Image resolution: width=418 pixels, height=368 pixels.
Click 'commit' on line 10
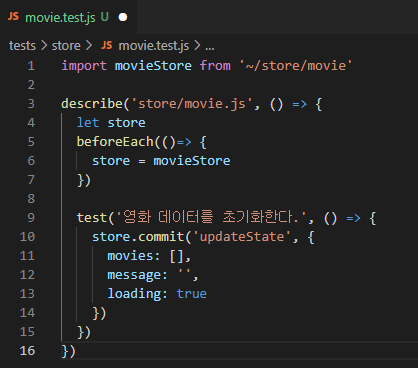click(161, 237)
